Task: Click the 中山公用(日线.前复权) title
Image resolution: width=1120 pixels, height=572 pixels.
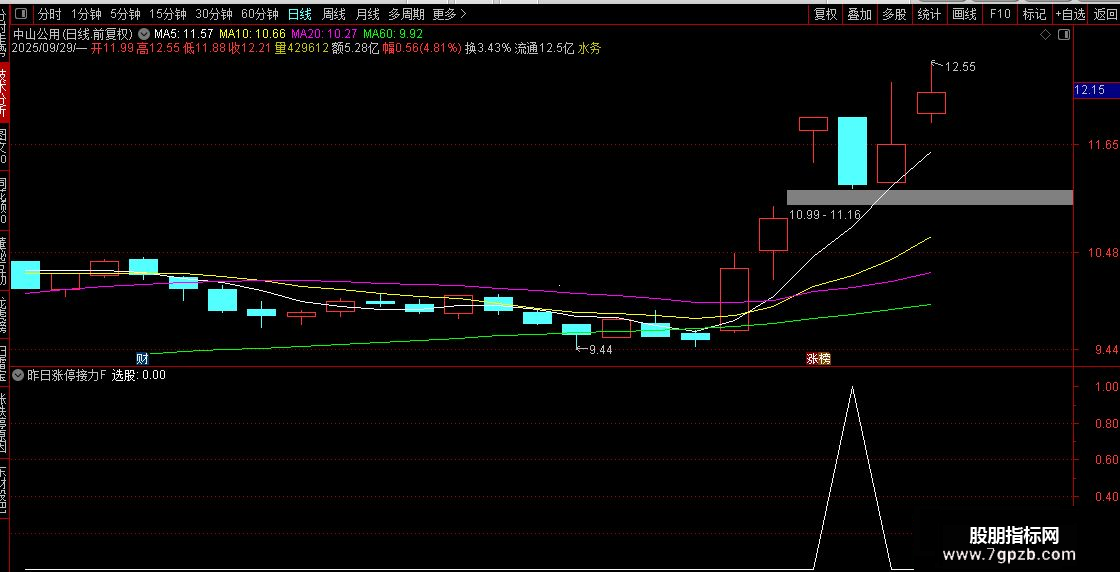Action: 74,34
